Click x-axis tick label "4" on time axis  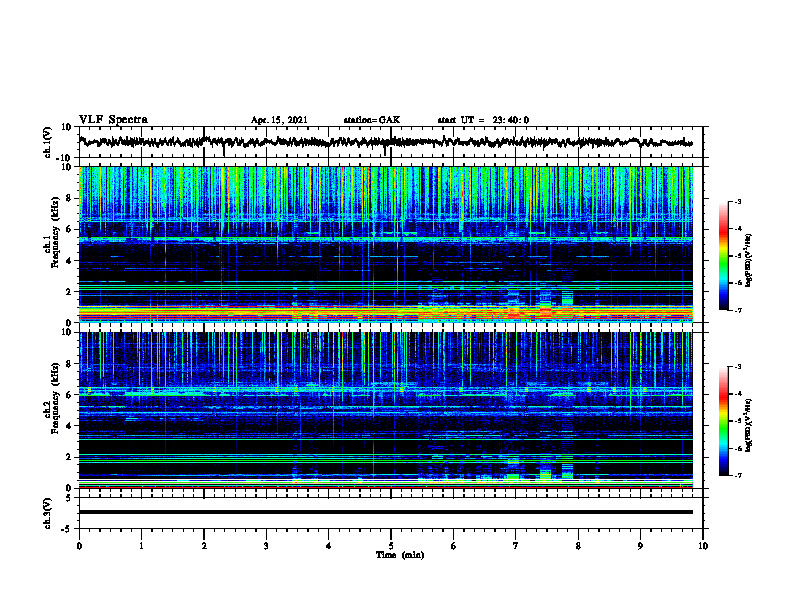[329, 546]
